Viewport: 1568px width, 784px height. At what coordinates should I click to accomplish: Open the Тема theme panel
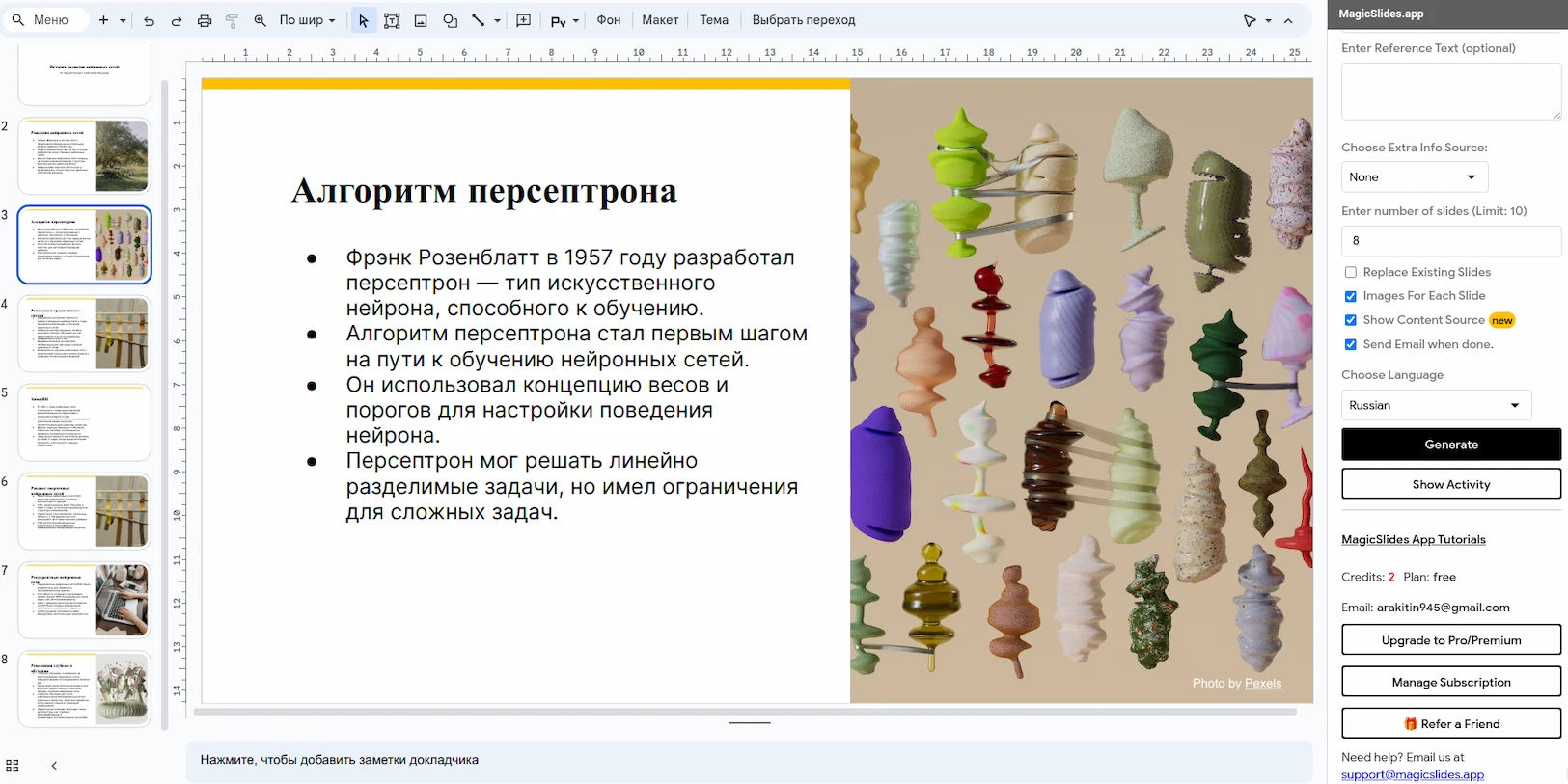pyautogui.click(x=714, y=20)
